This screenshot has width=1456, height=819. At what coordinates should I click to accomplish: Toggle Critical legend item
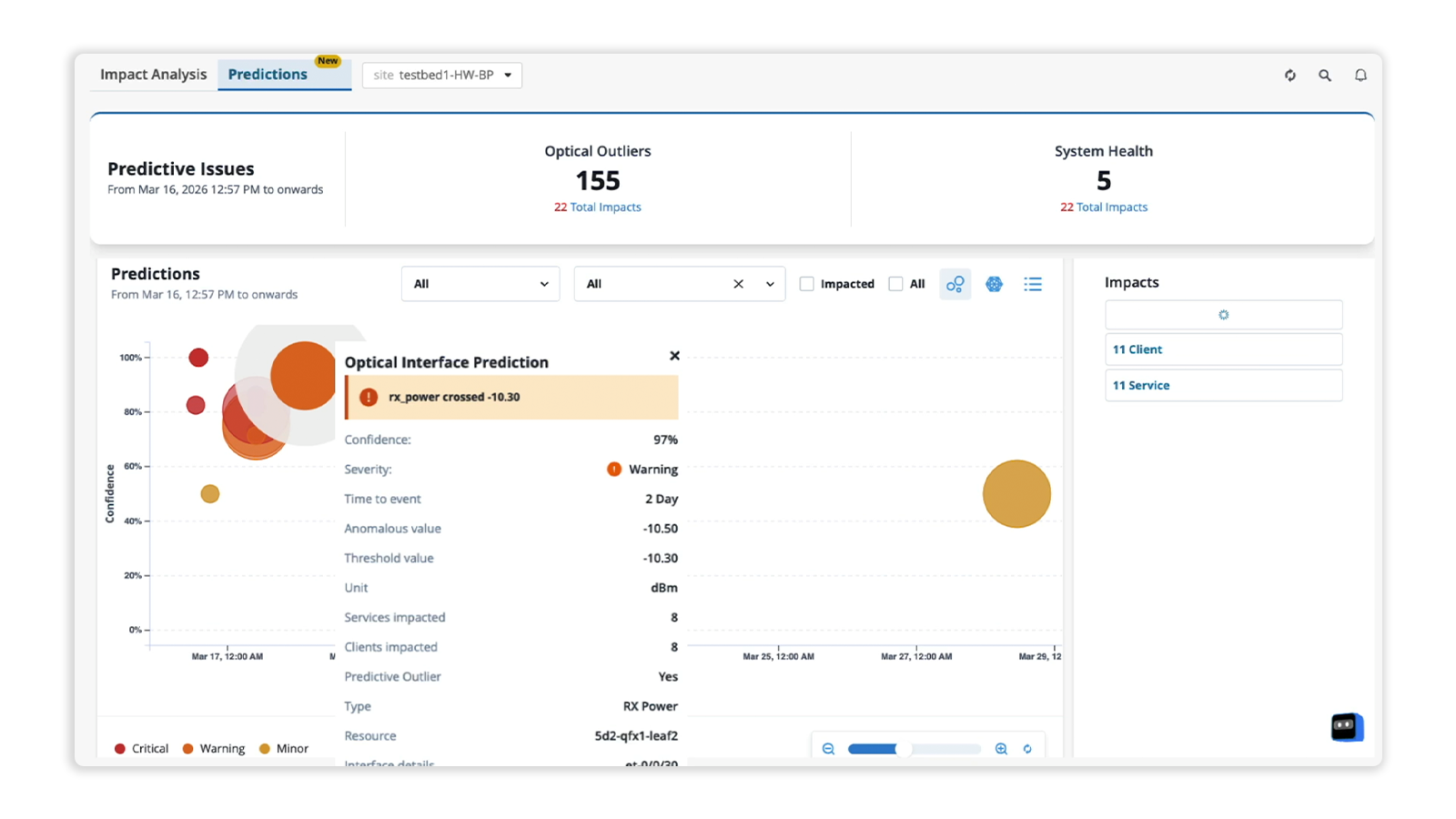point(142,749)
